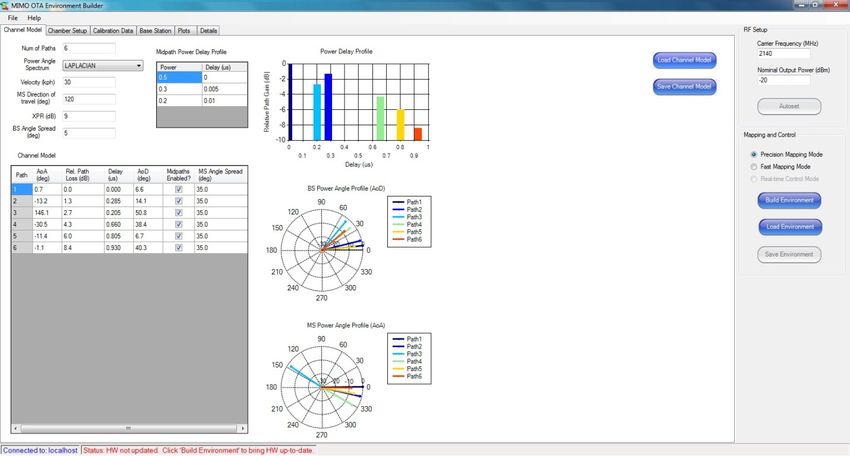
Task: Toggle Midpaths Enabled checkbox for path 4
Action: pyautogui.click(x=179, y=224)
